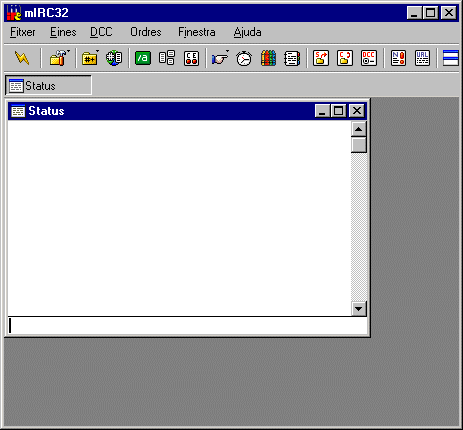Open the Popups editor icon
The width and height of the screenshot is (463, 430).
[x=167, y=58]
